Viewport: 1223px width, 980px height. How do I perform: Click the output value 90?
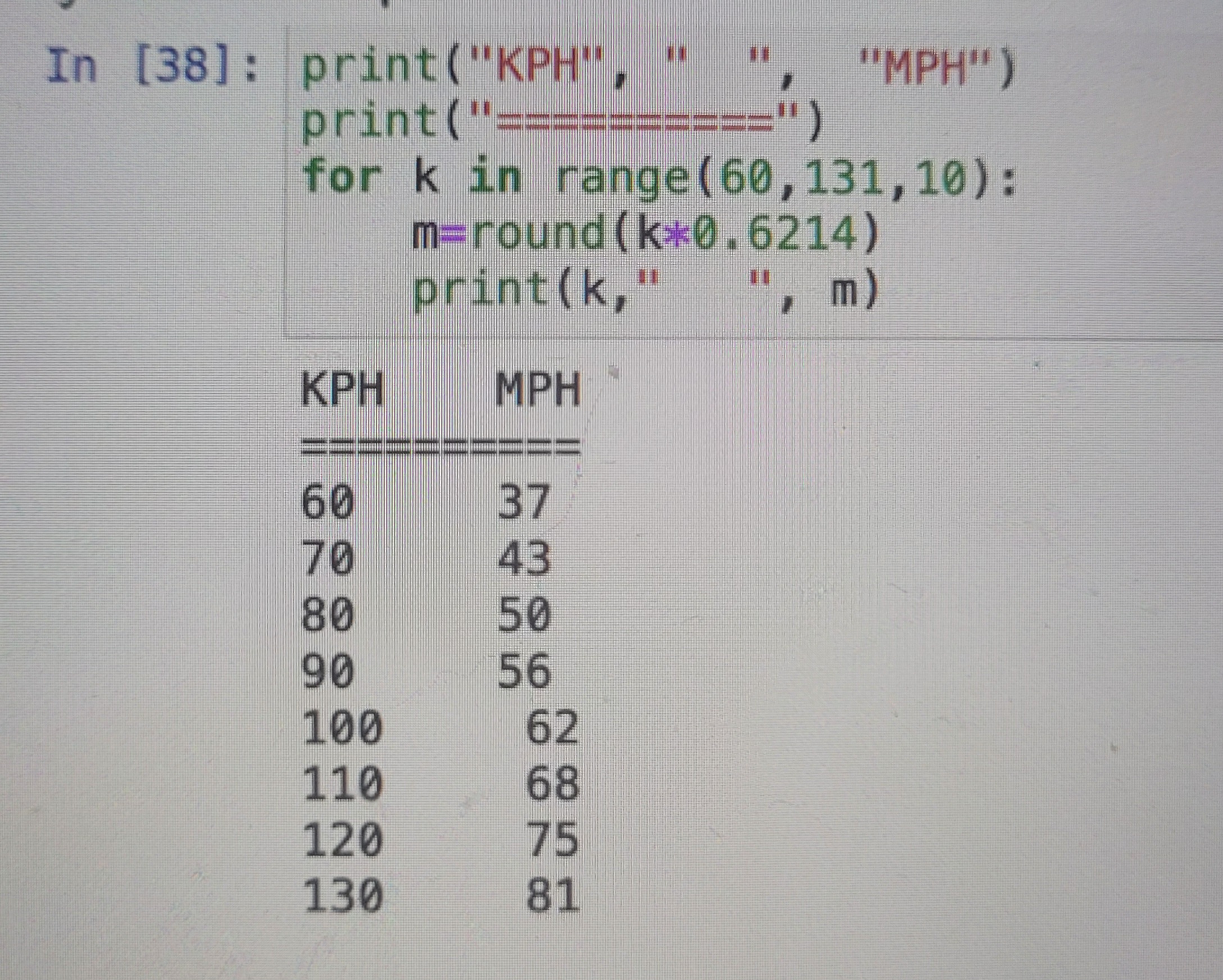pos(328,671)
